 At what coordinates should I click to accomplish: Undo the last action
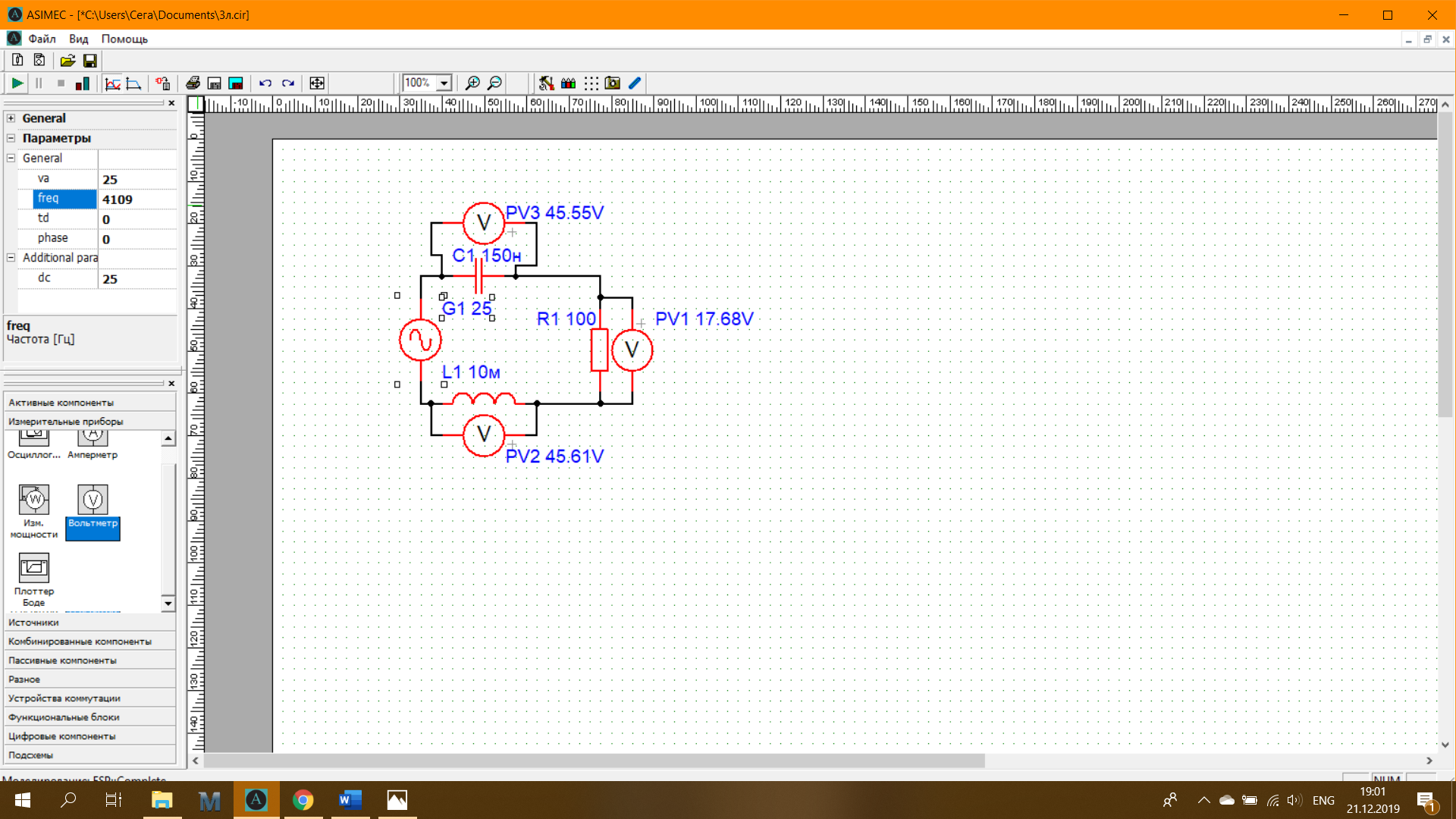tap(265, 83)
